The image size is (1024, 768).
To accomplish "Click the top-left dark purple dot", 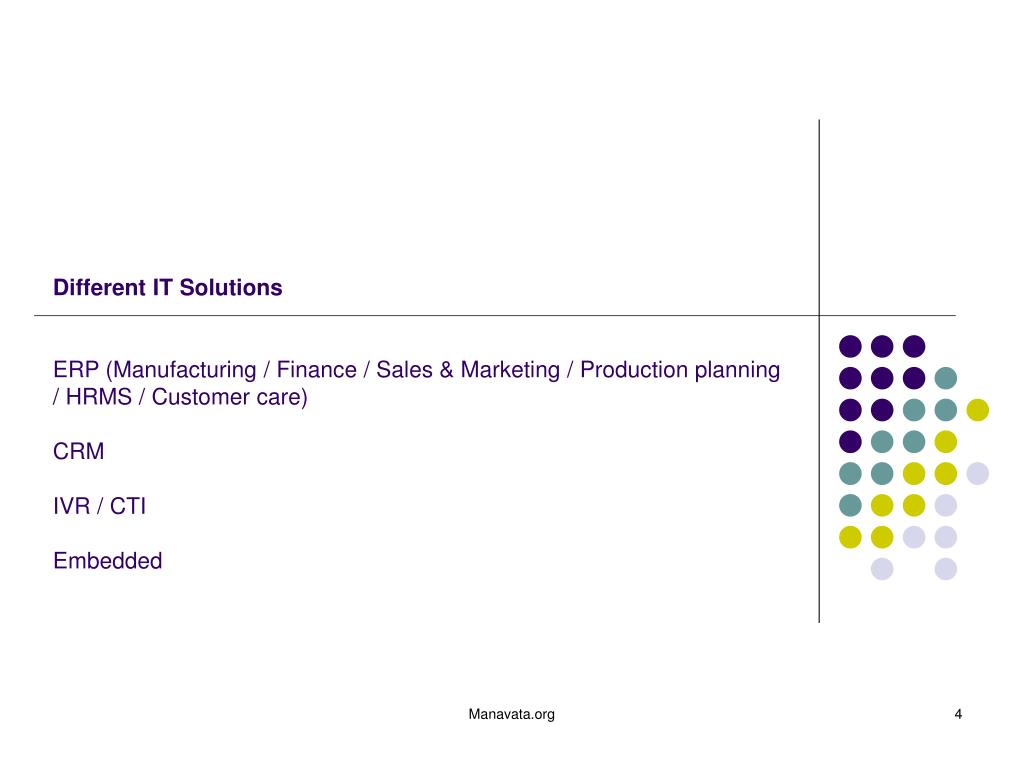I will click(850, 346).
